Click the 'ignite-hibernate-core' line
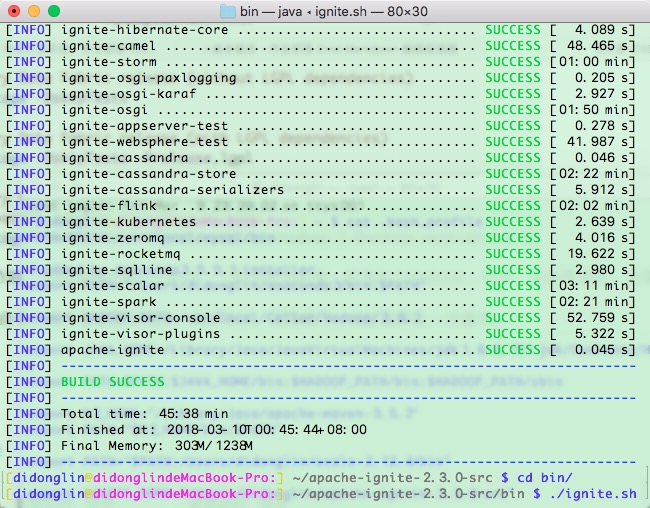650x508 pixels. click(320, 30)
